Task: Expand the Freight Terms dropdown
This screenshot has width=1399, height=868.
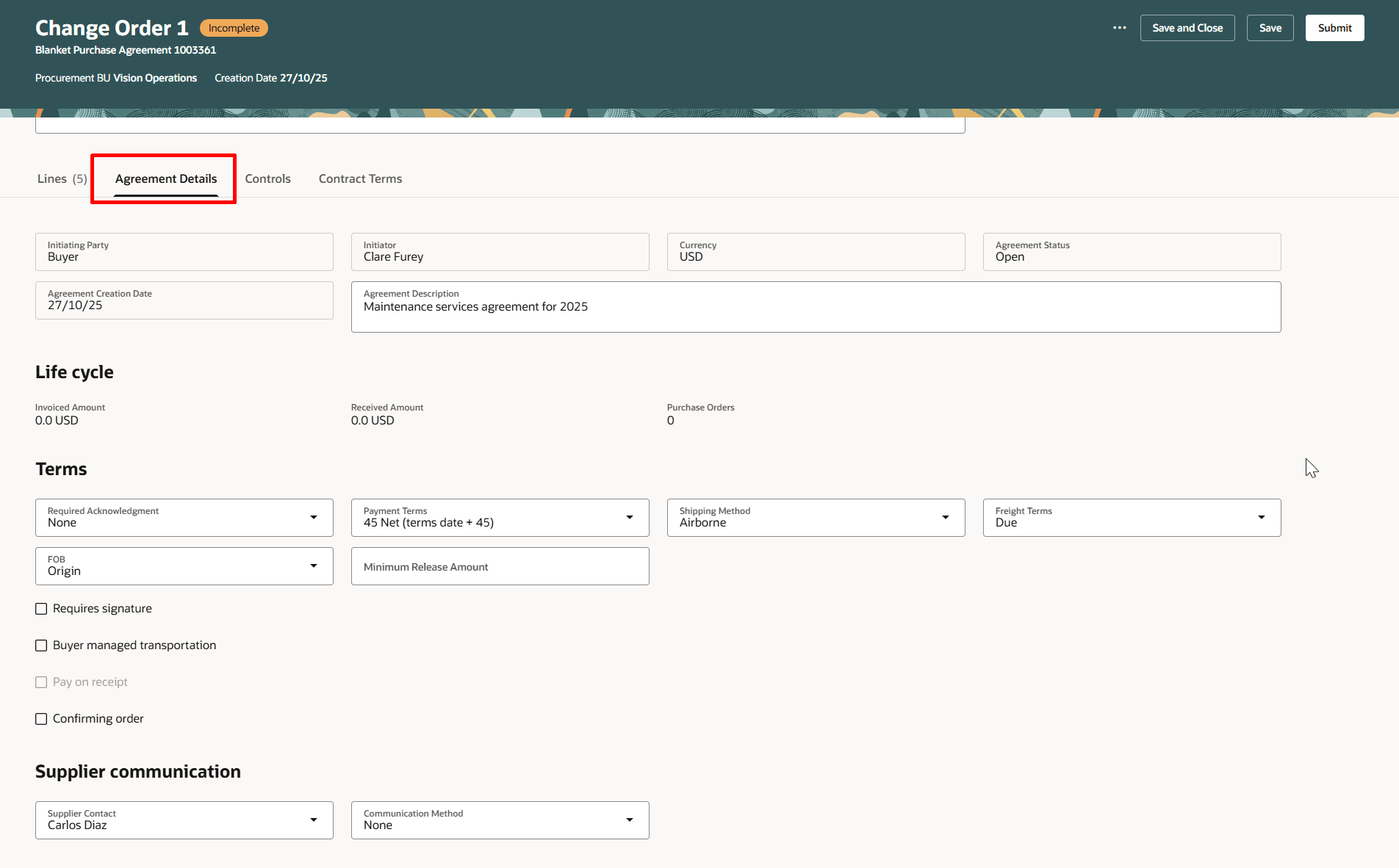Action: point(1262,517)
